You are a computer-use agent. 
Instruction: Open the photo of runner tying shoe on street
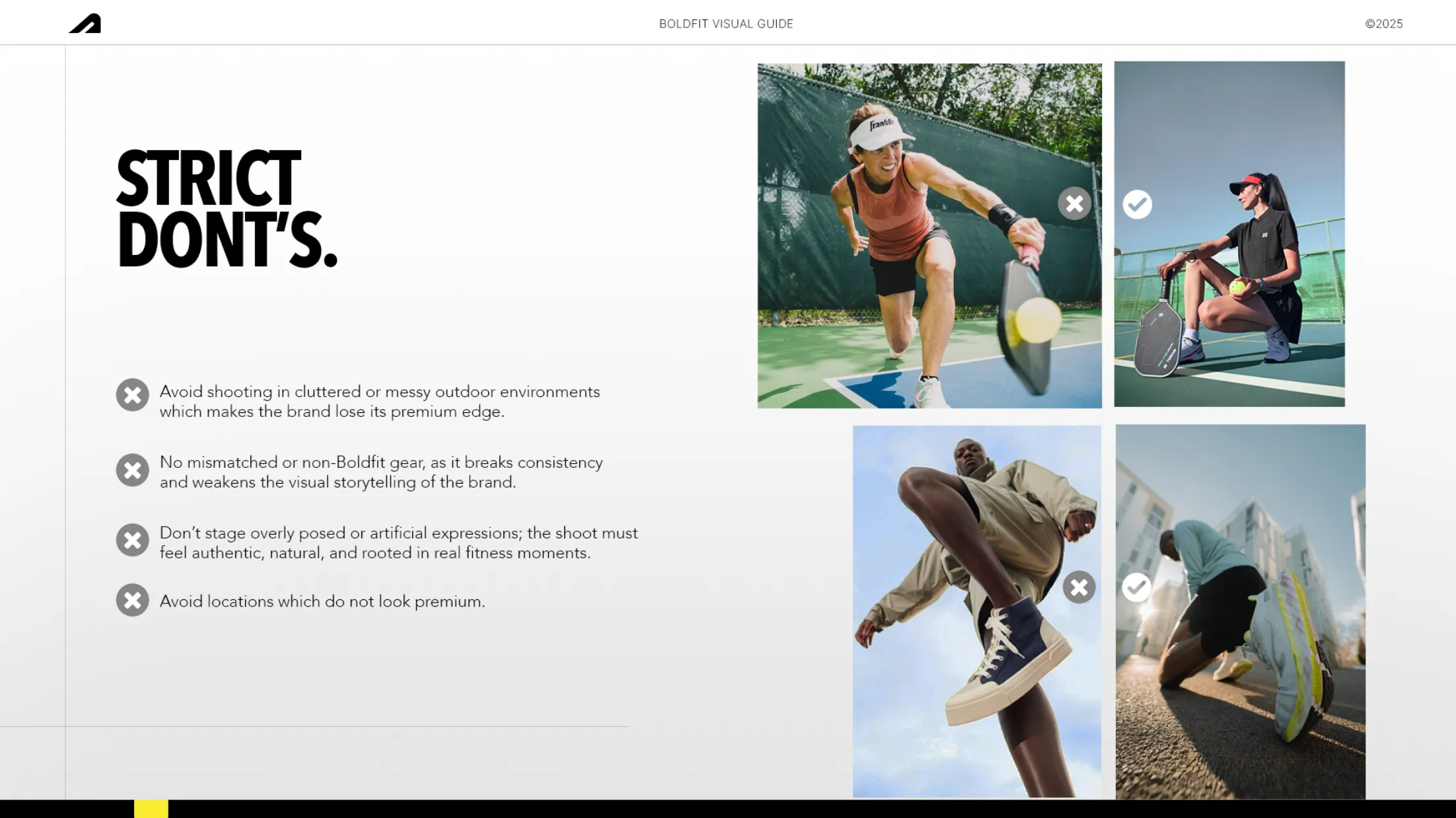(x=1240, y=612)
